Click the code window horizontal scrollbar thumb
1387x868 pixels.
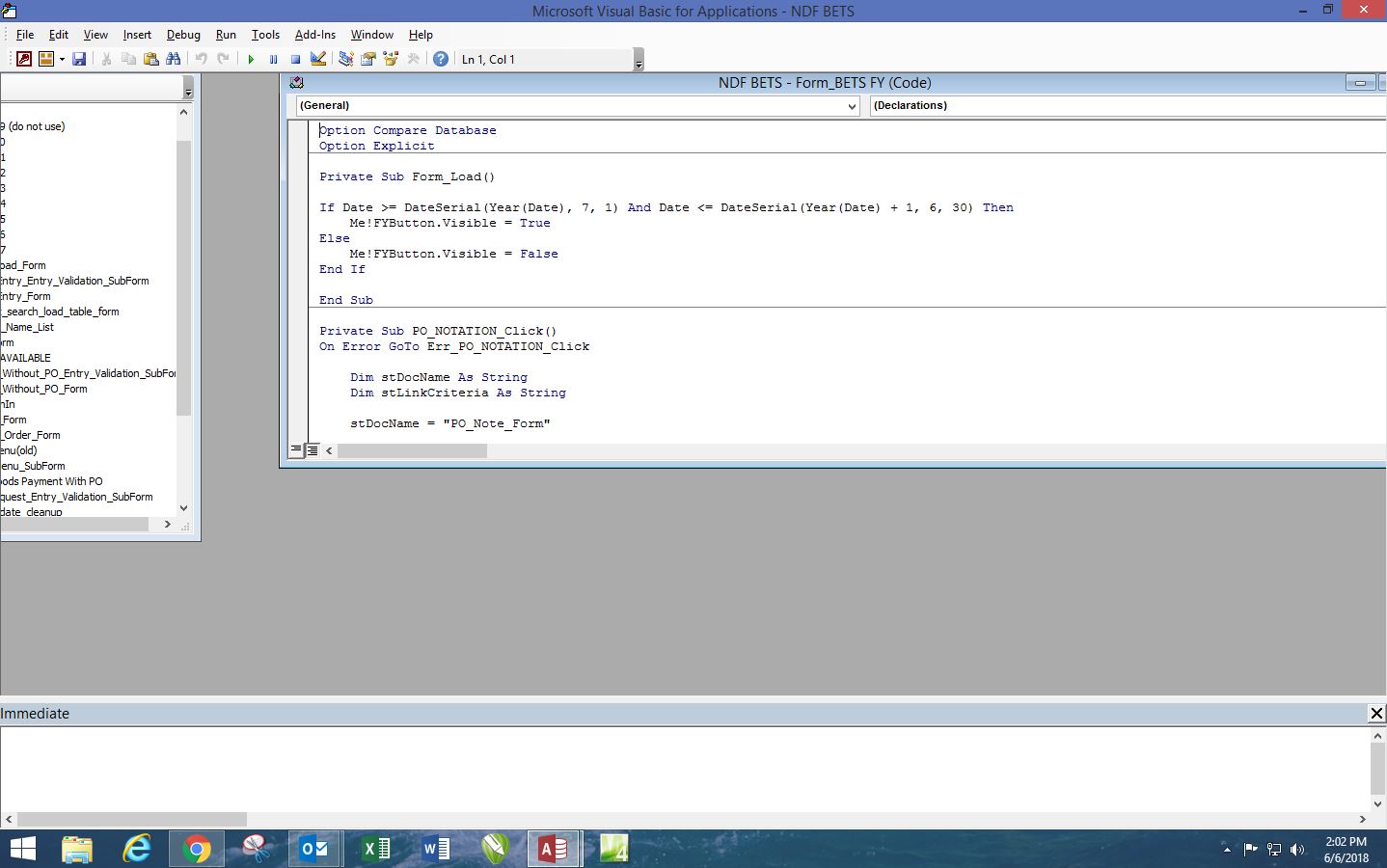(x=412, y=450)
